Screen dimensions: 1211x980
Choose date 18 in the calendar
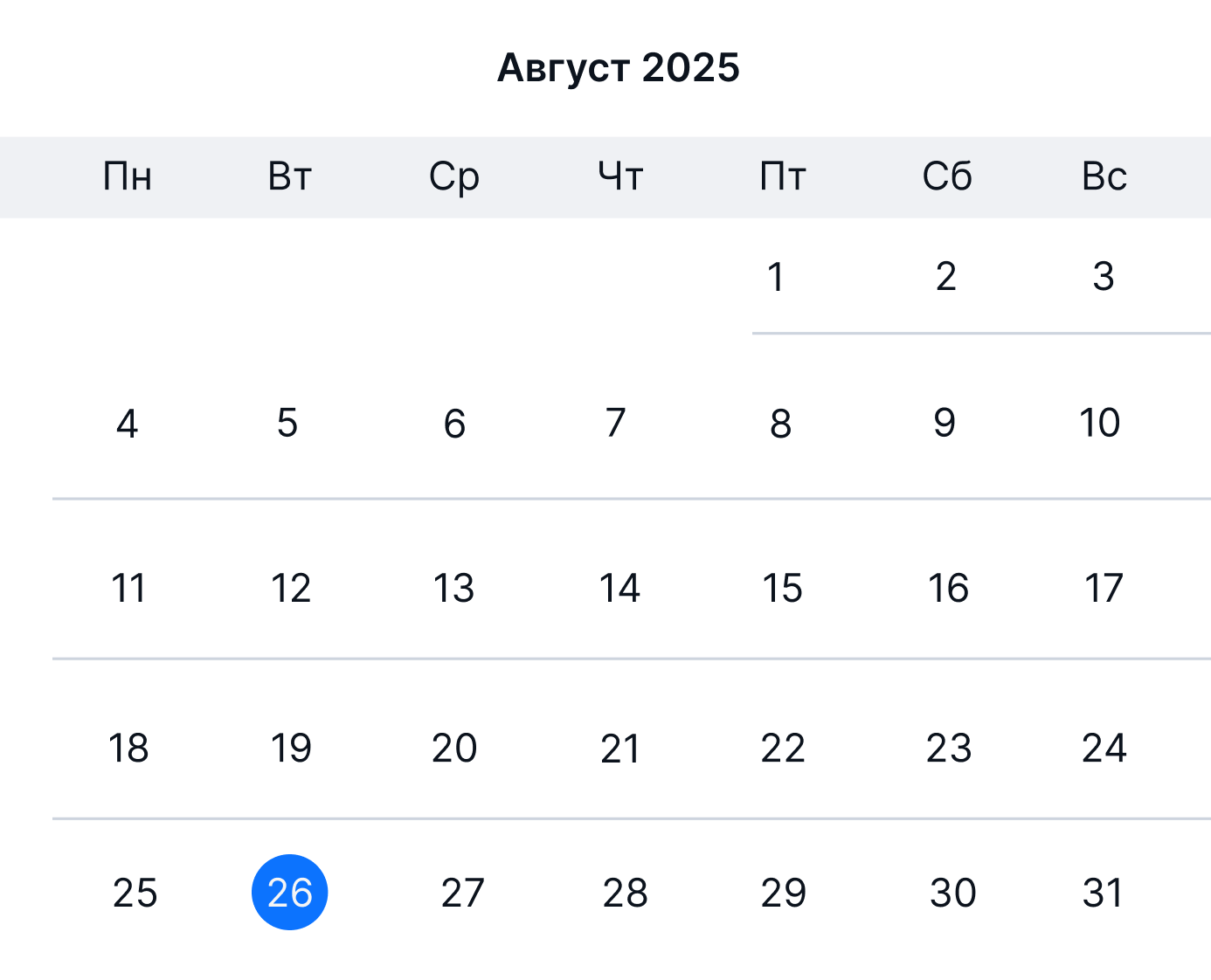pos(128,748)
